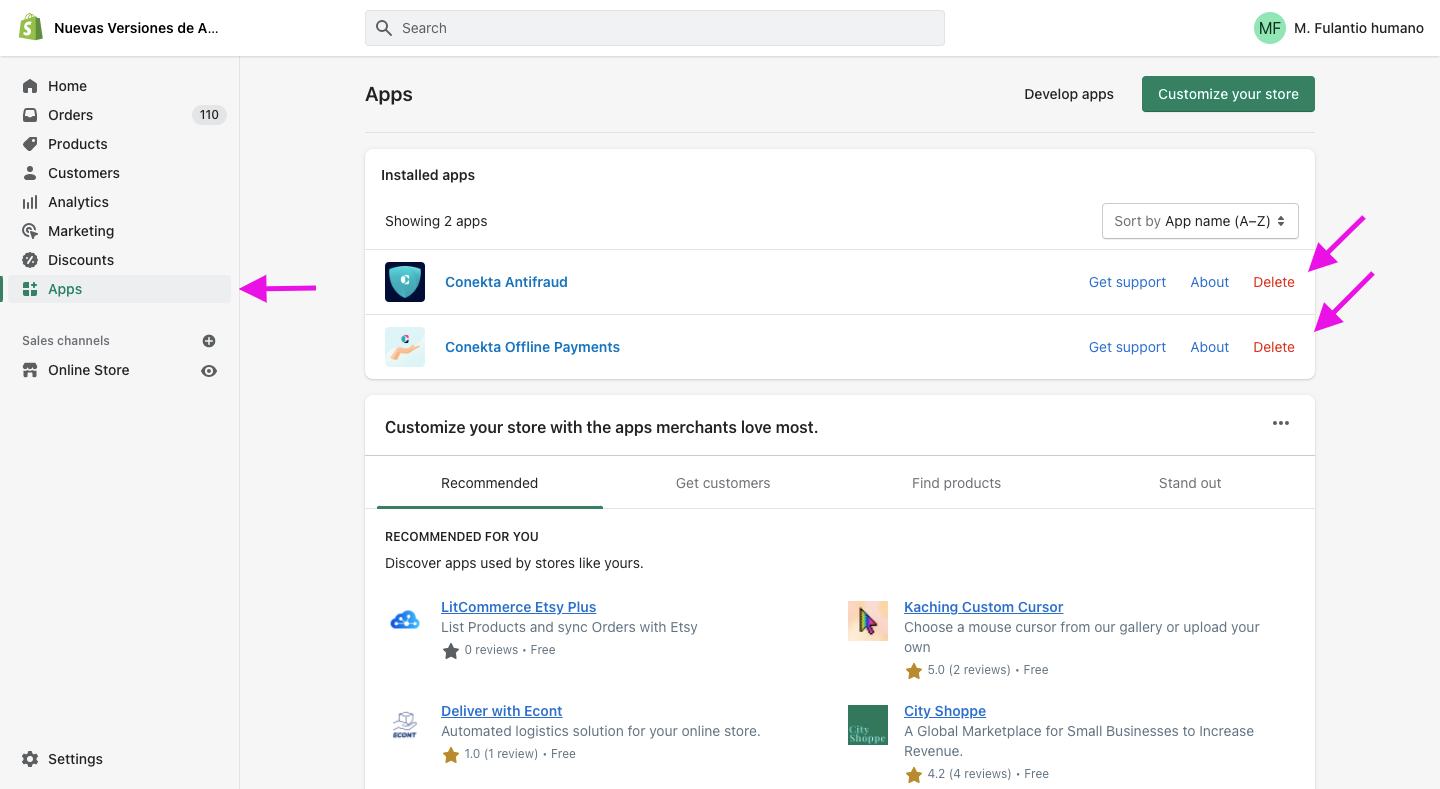The width and height of the screenshot is (1440, 789).
Task: Click the Analytics bar chart icon
Action: click(30, 202)
